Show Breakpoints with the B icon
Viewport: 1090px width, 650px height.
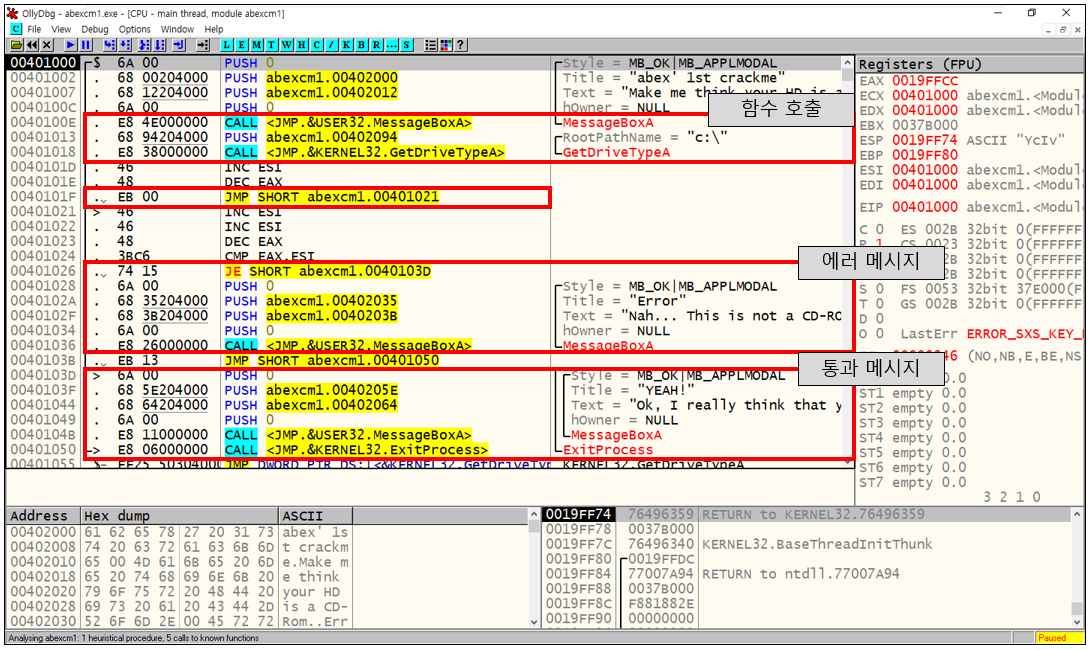pos(361,45)
